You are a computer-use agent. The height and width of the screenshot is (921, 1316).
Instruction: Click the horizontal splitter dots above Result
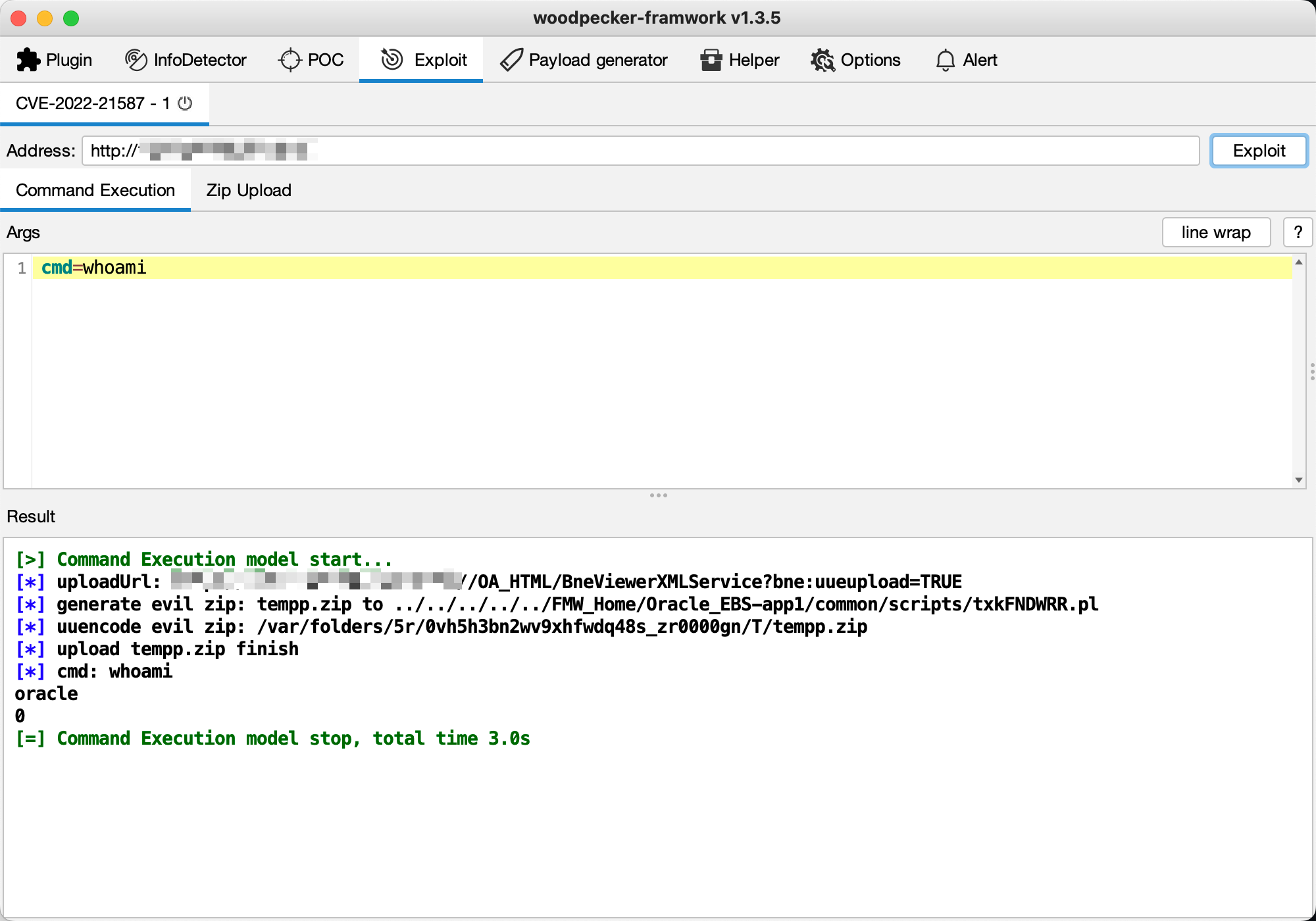[x=658, y=495]
